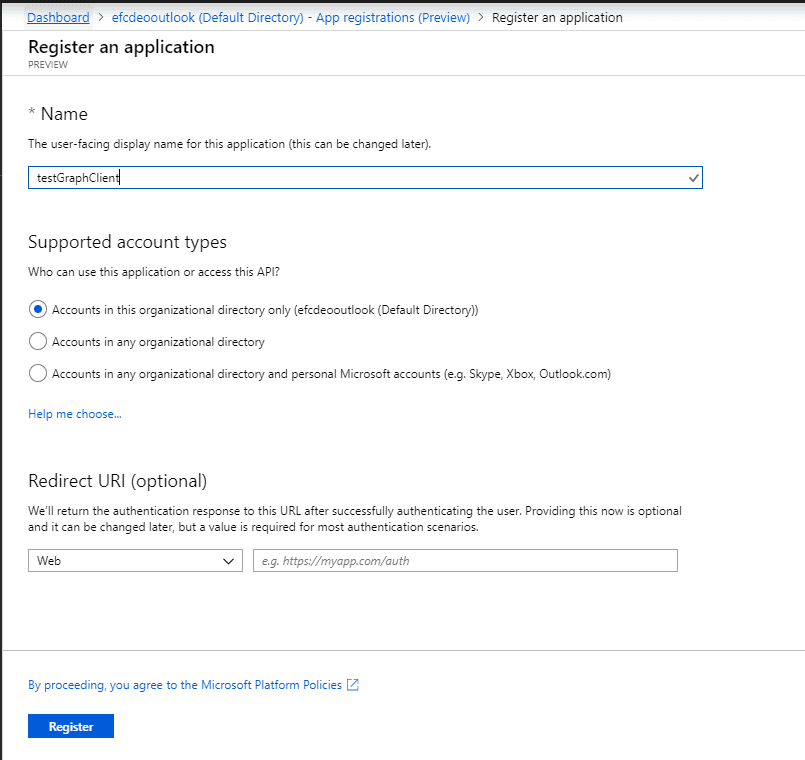Click the chevron after Dashboard breadcrumb

tap(101, 17)
